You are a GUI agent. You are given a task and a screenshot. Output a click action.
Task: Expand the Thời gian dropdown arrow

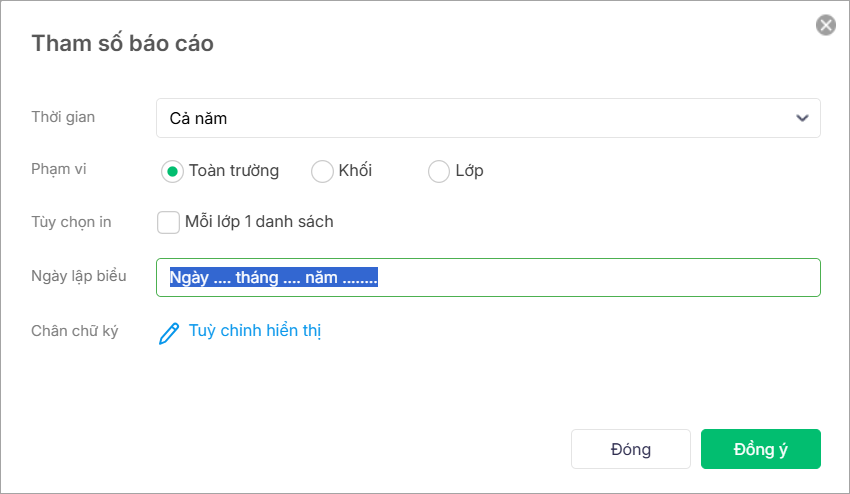click(x=802, y=118)
